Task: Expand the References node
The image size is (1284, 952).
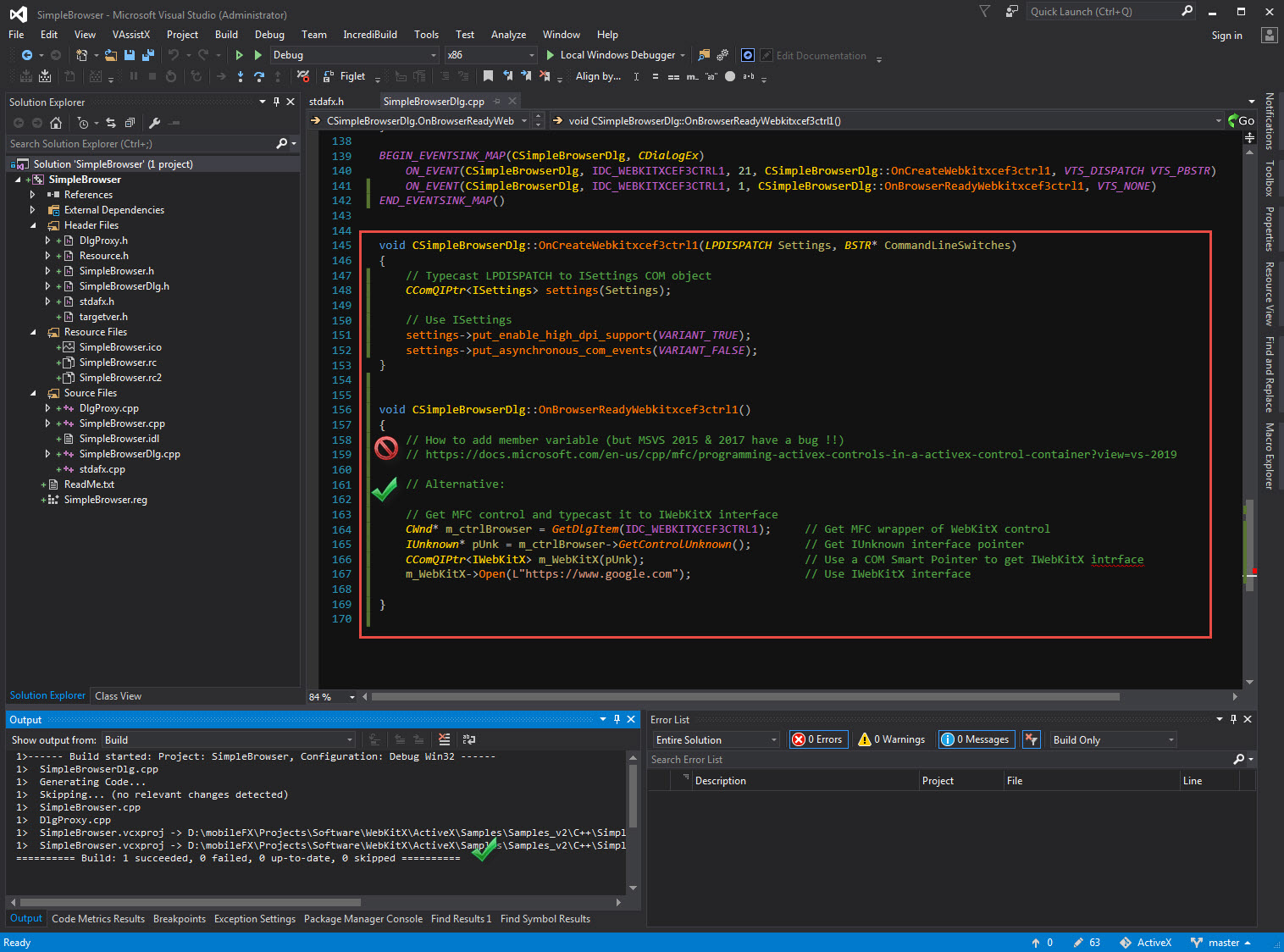Action: tap(33, 195)
